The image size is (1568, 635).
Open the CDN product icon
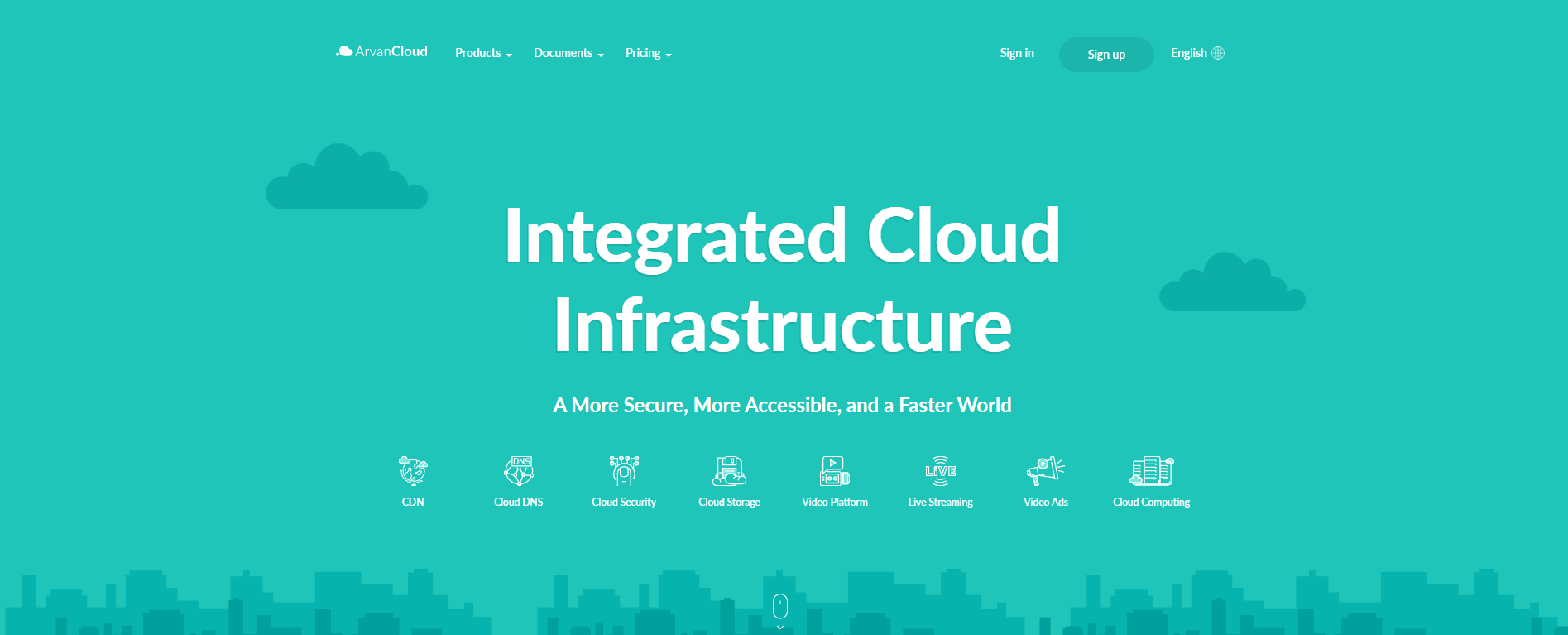pyautogui.click(x=413, y=470)
